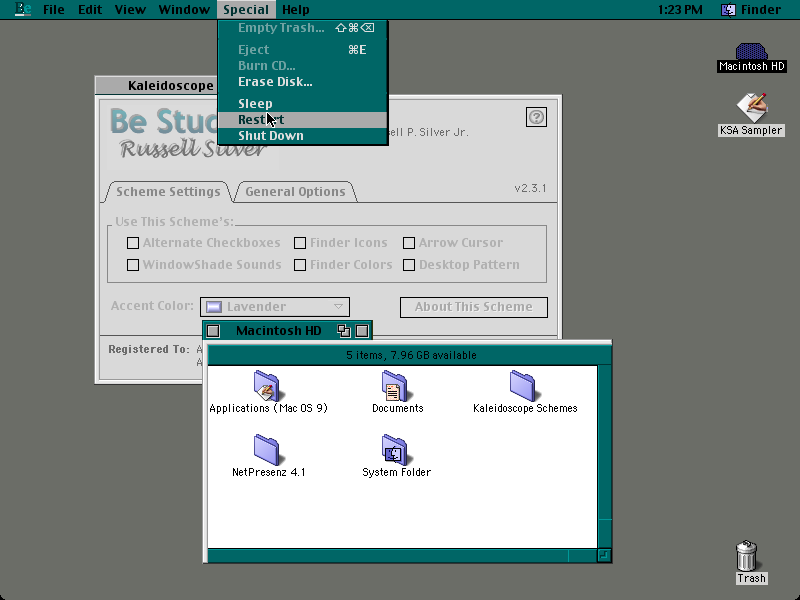Open the Edit menu
The height and width of the screenshot is (600, 800).
pos(90,9)
